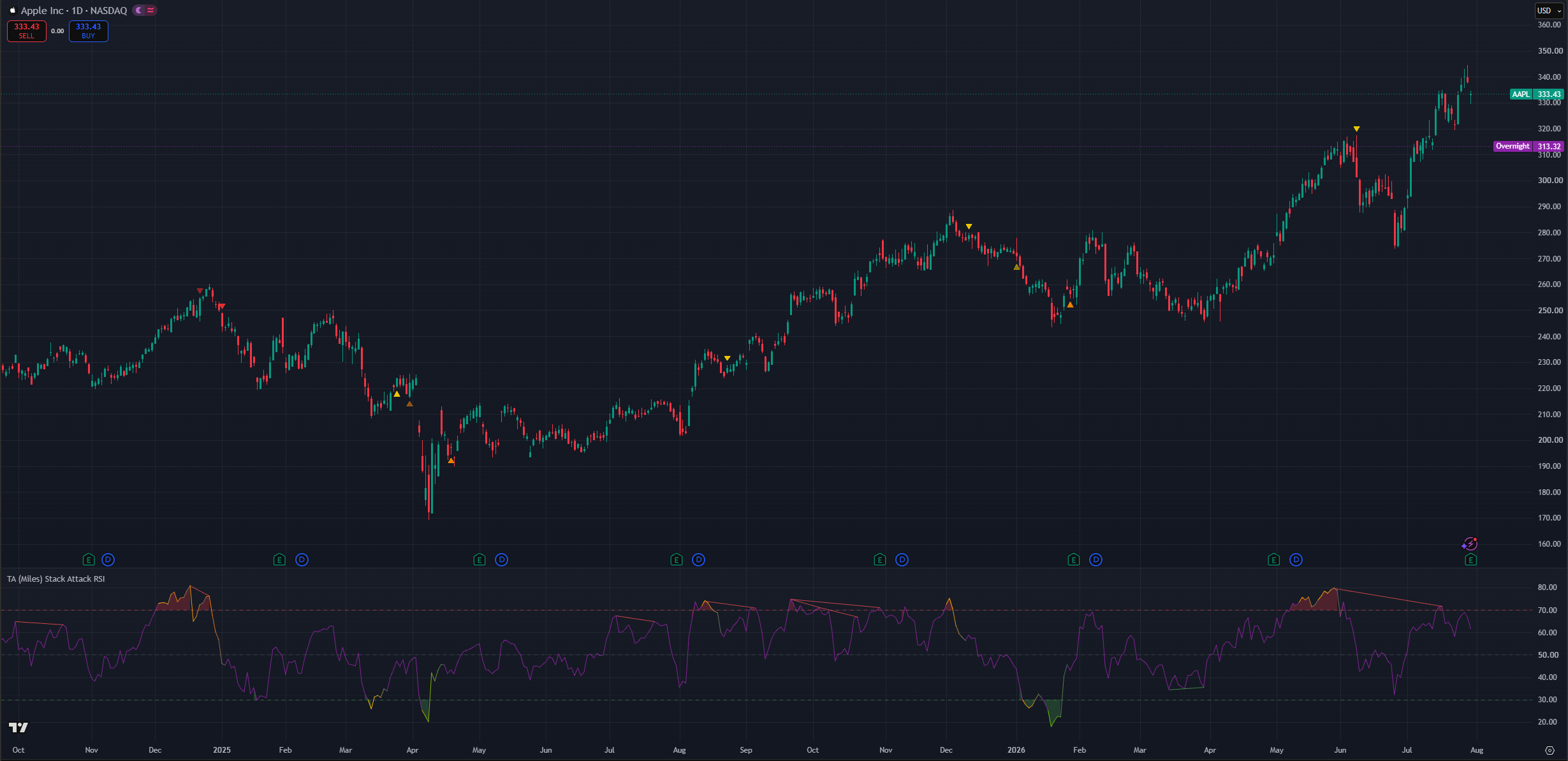Open the earnings marker near November 2025
This screenshot has width=1568, height=761.
[880, 560]
